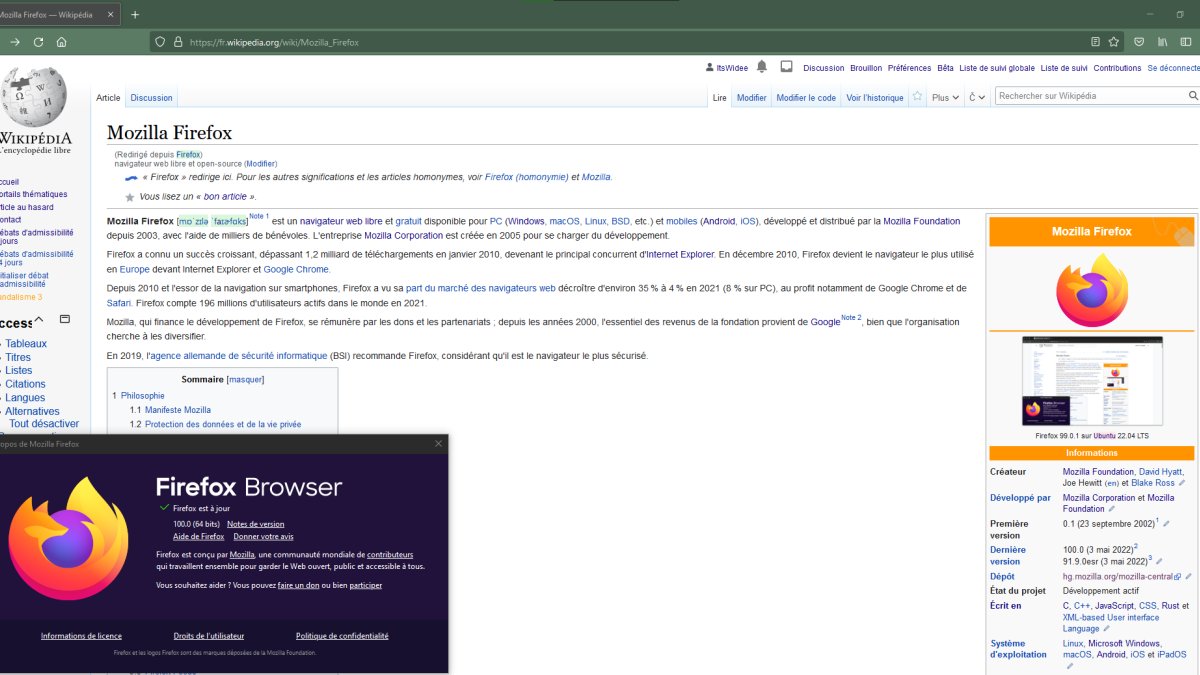Toggle the Langues accessibility option
This screenshot has height=675, width=1200.
point(25,398)
